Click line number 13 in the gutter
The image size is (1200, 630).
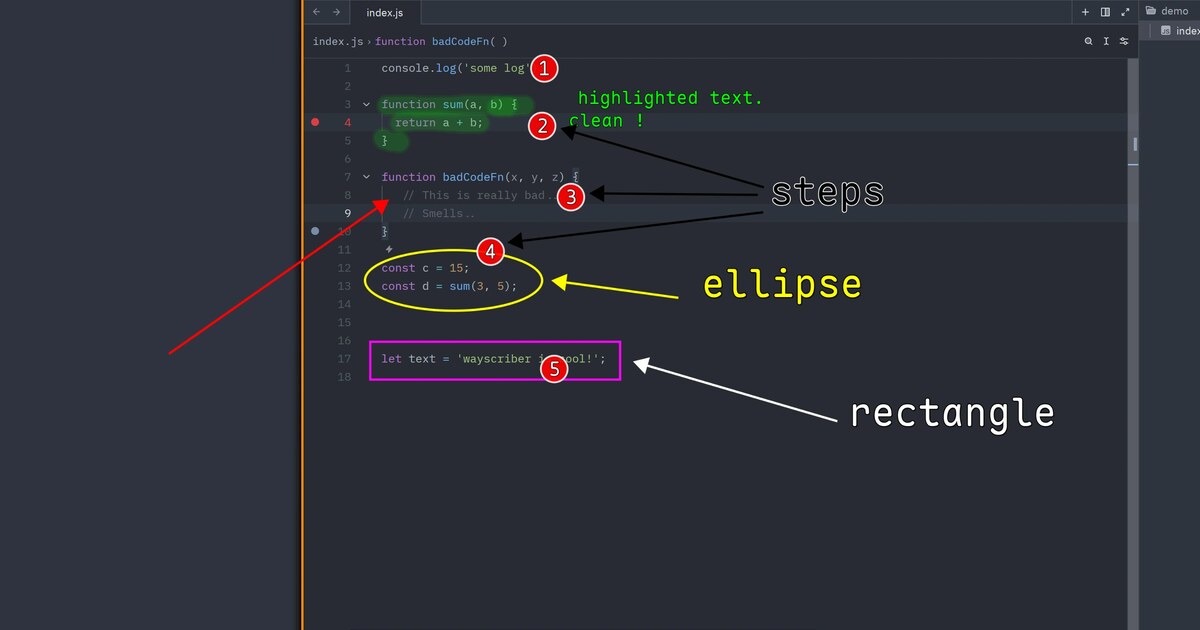coord(345,286)
